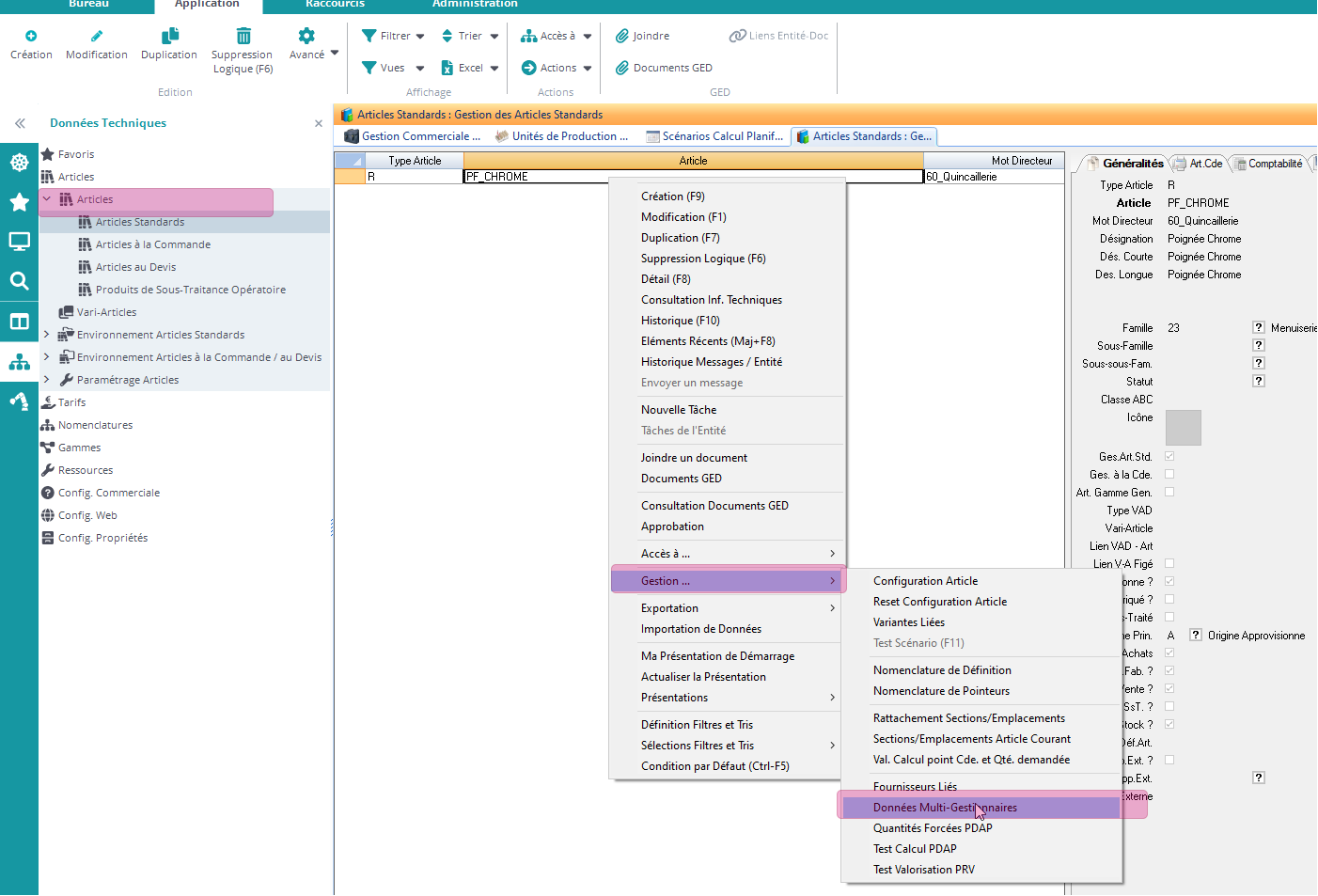Select Données Multi-Gestionnaires menu entry
This screenshot has width=1318, height=896.
click(945, 808)
